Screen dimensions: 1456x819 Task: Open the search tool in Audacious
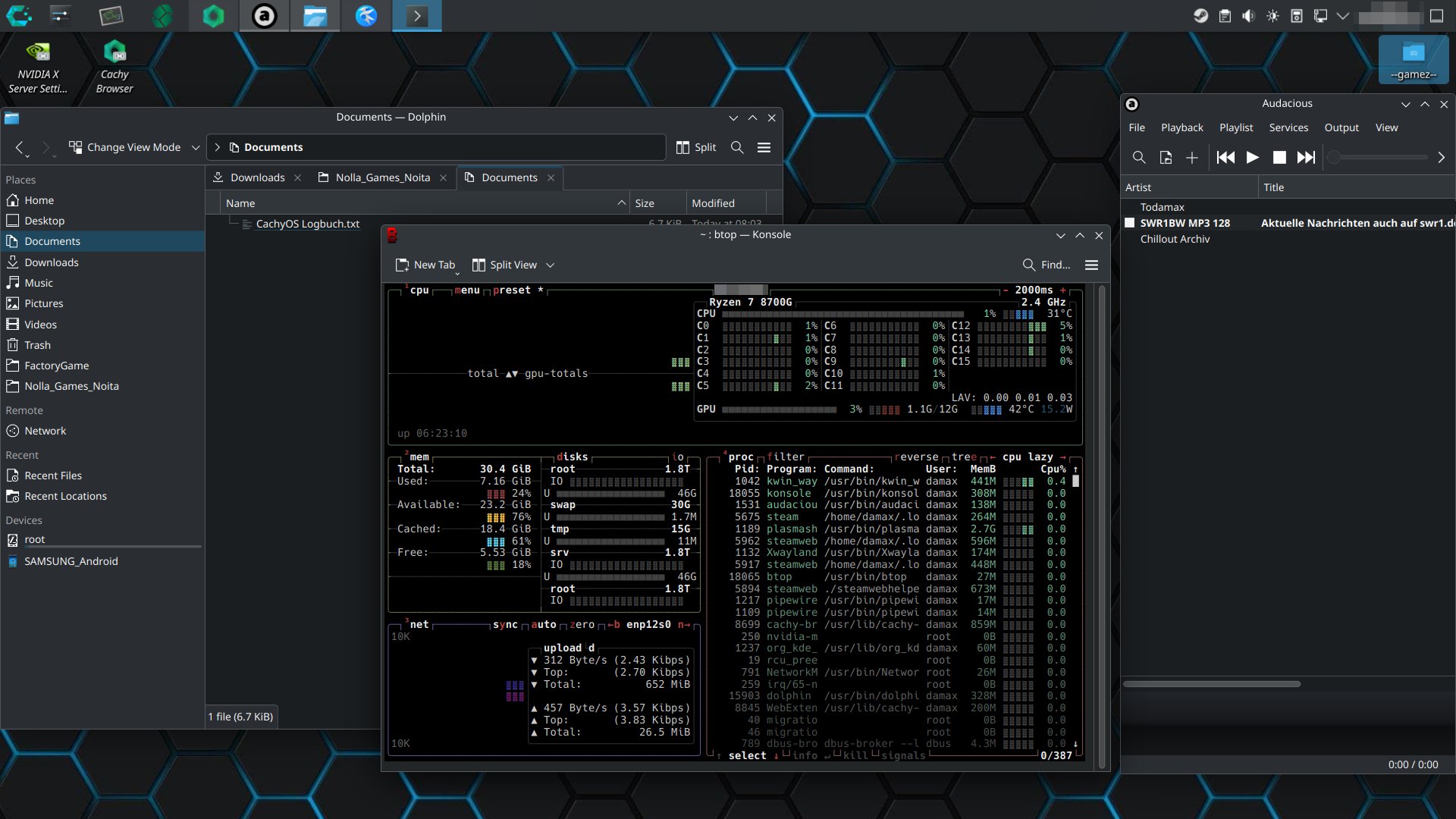1138,157
